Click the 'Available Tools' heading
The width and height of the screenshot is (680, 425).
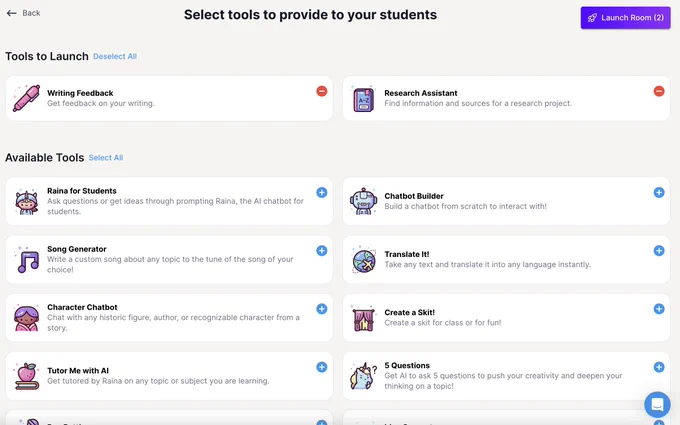click(45, 157)
